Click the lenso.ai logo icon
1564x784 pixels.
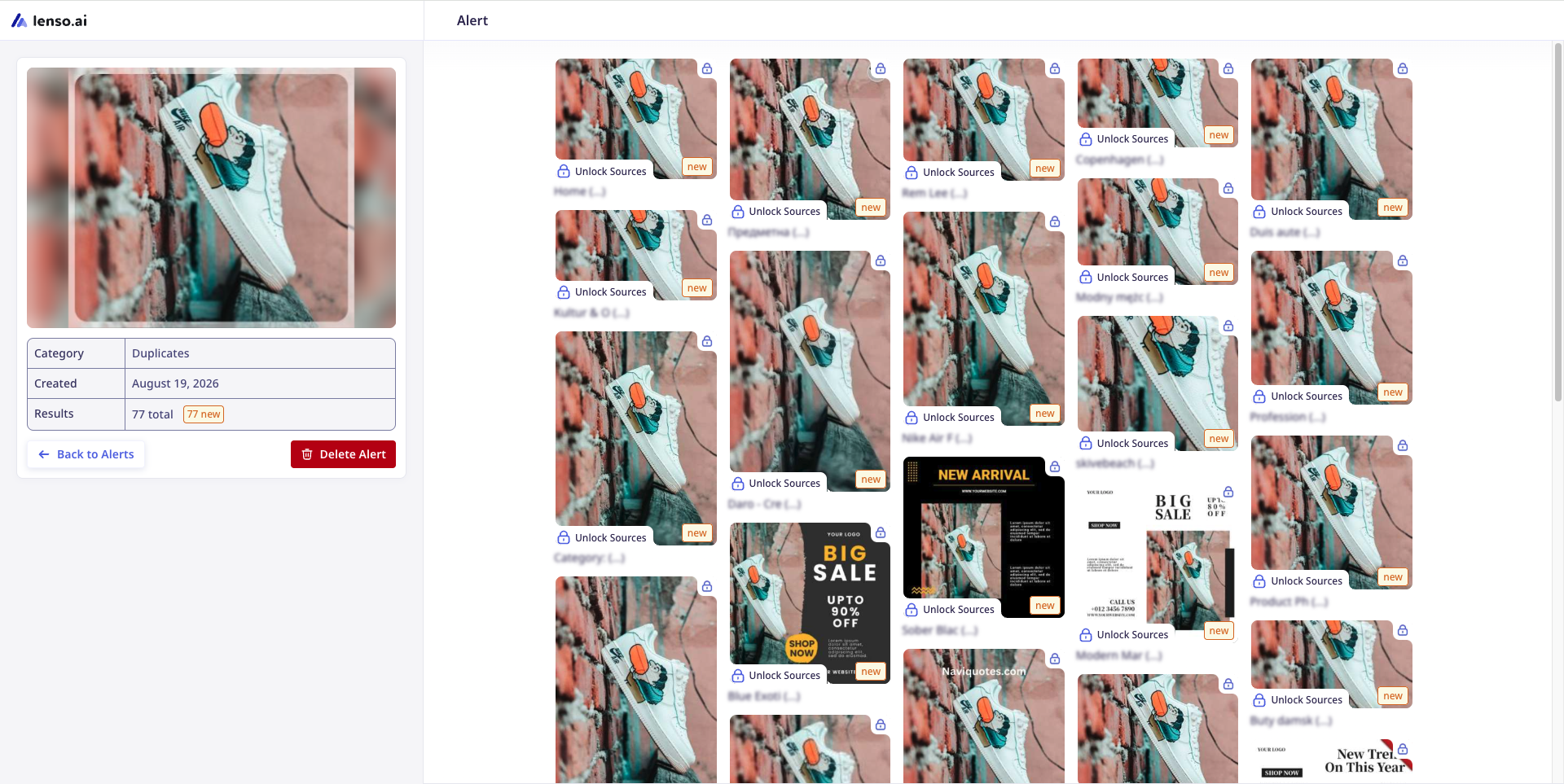coord(19,20)
